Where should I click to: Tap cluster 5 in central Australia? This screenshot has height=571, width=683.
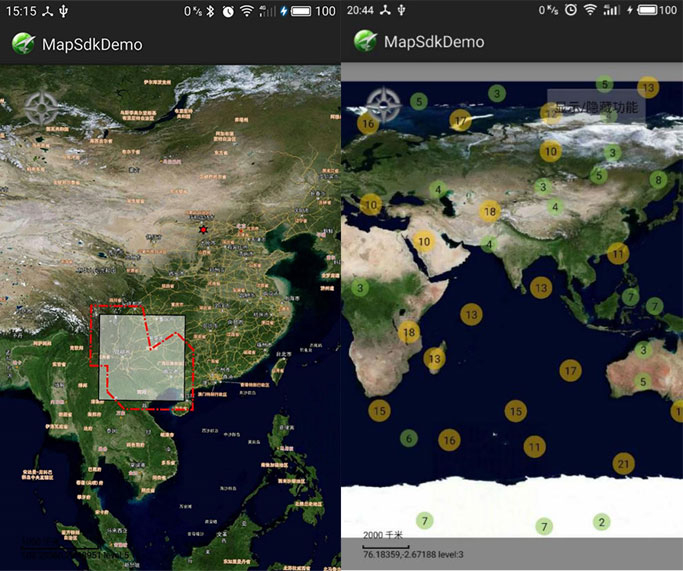click(x=643, y=382)
